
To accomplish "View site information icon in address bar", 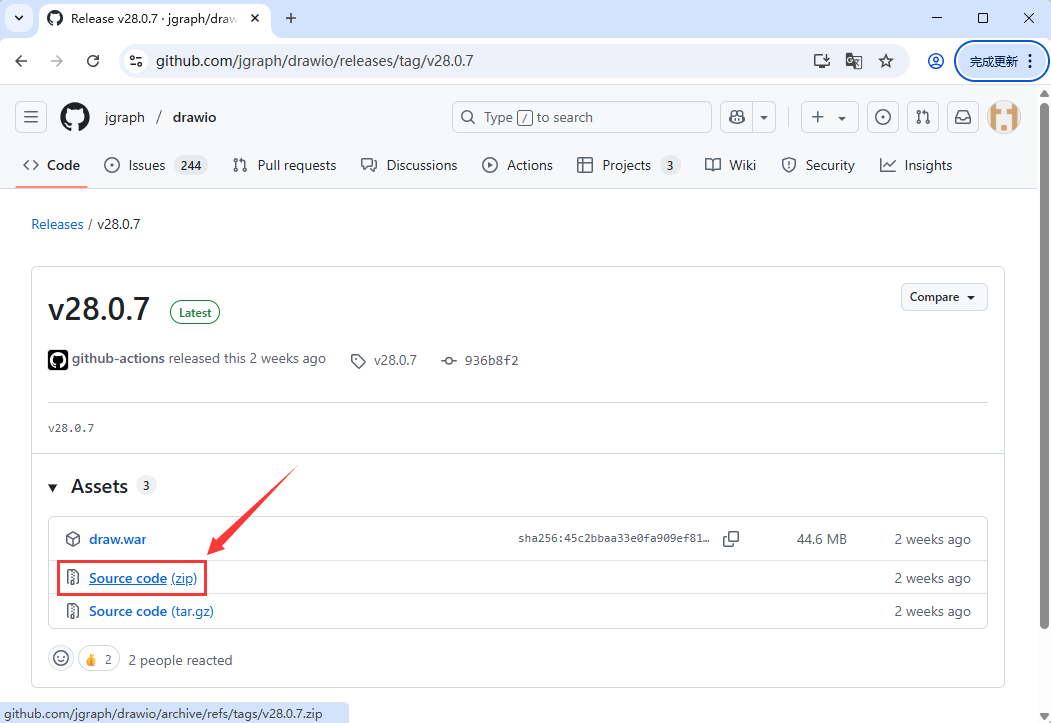I will [x=136, y=61].
